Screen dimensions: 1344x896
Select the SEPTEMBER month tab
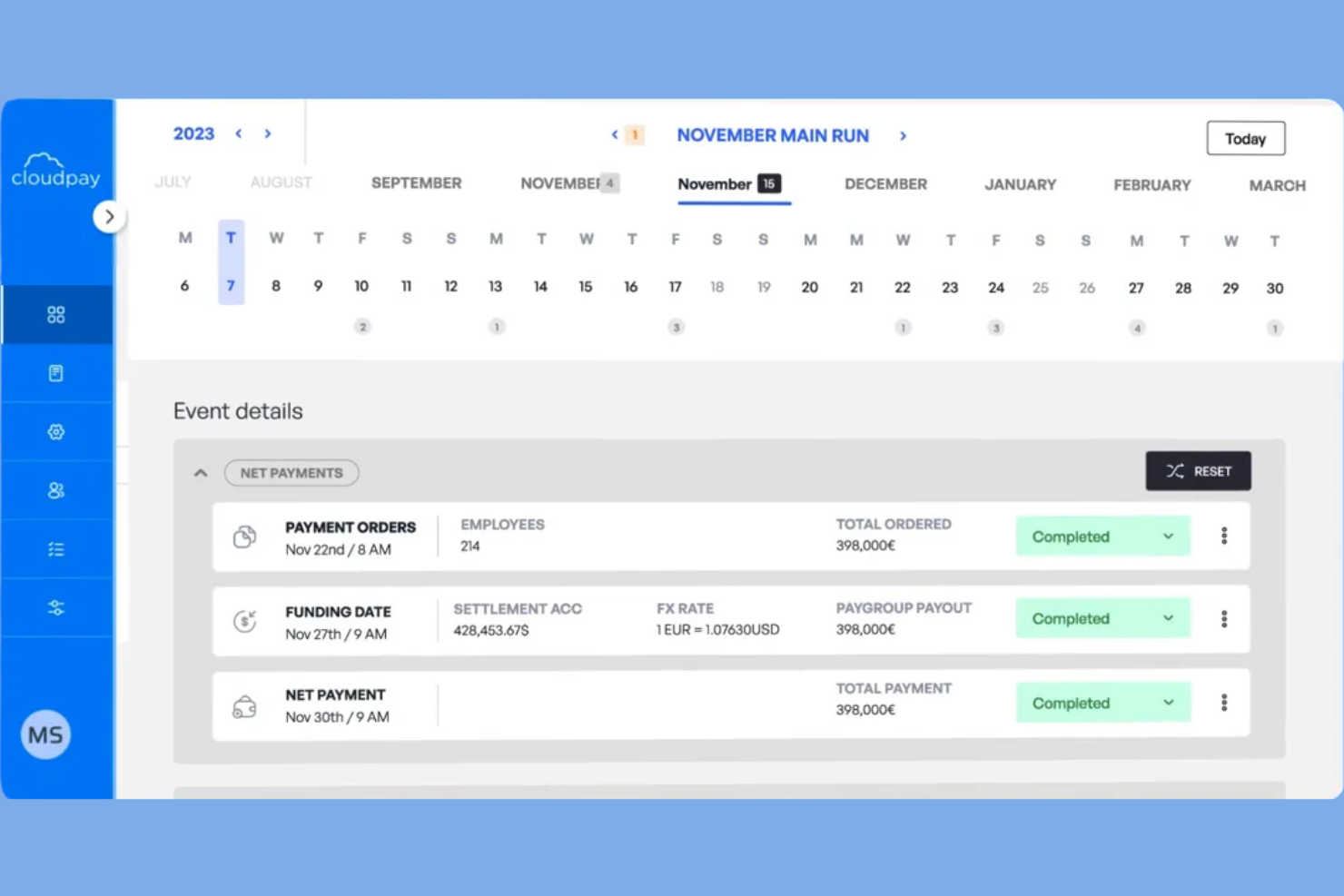416,183
